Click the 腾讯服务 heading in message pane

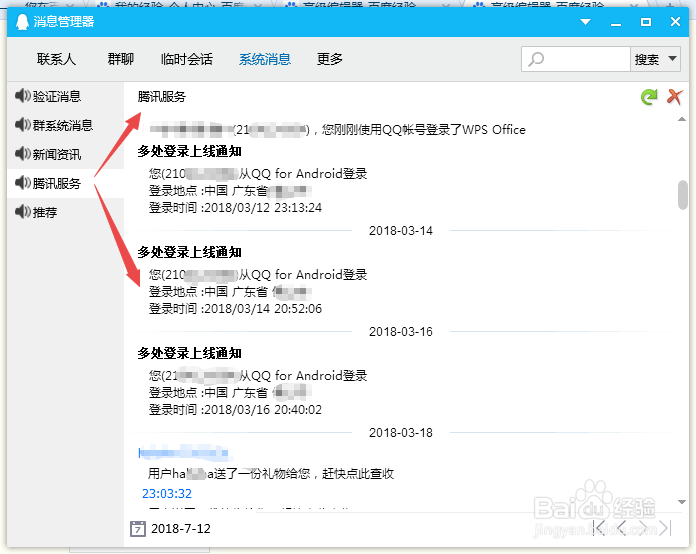[x=162, y=96]
